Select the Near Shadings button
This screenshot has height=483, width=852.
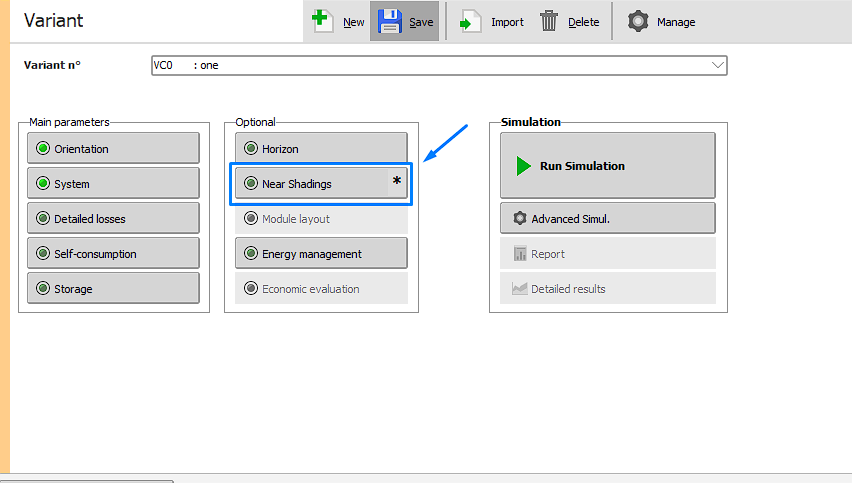310,184
